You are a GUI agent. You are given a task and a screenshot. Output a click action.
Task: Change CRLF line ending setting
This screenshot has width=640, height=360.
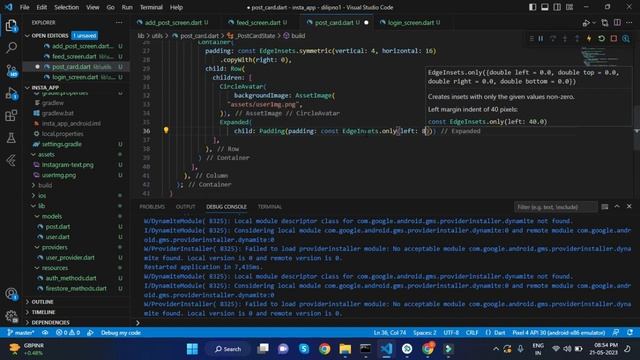pyautogui.click(x=472, y=333)
